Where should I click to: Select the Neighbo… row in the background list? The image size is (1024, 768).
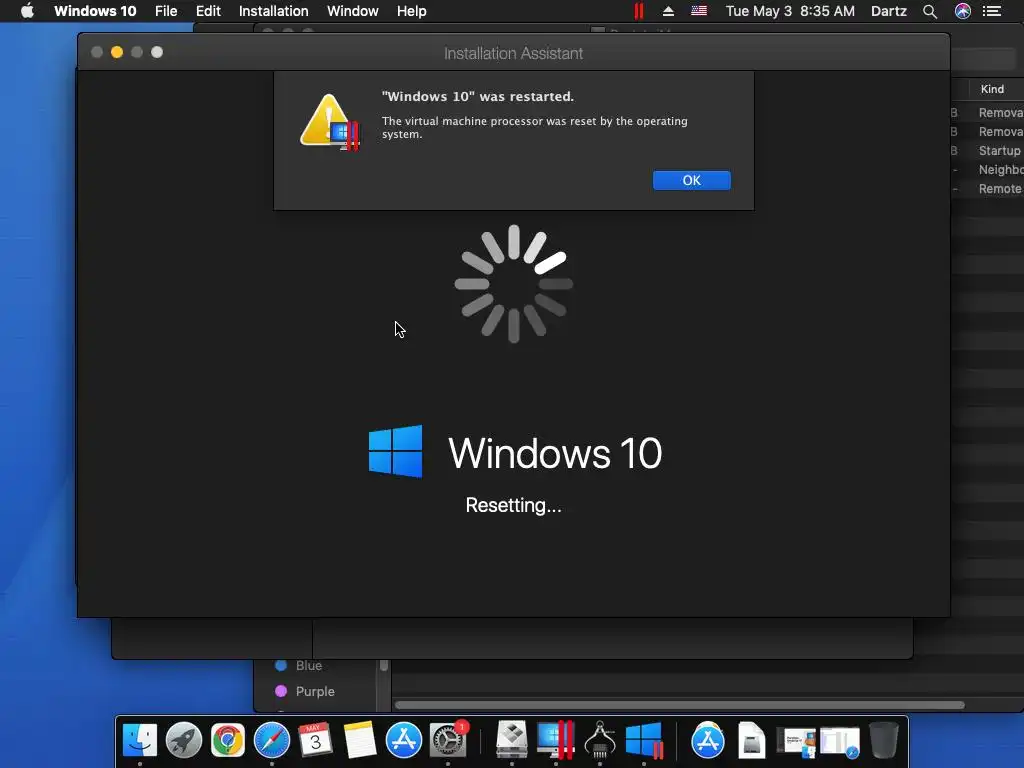[987, 169]
